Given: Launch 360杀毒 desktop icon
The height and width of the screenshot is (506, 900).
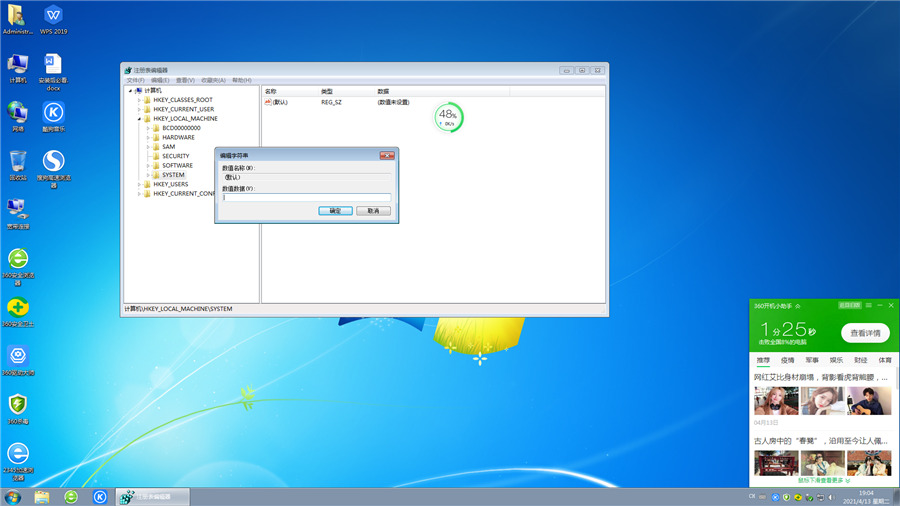Looking at the screenshot, I should click(18, 409).
